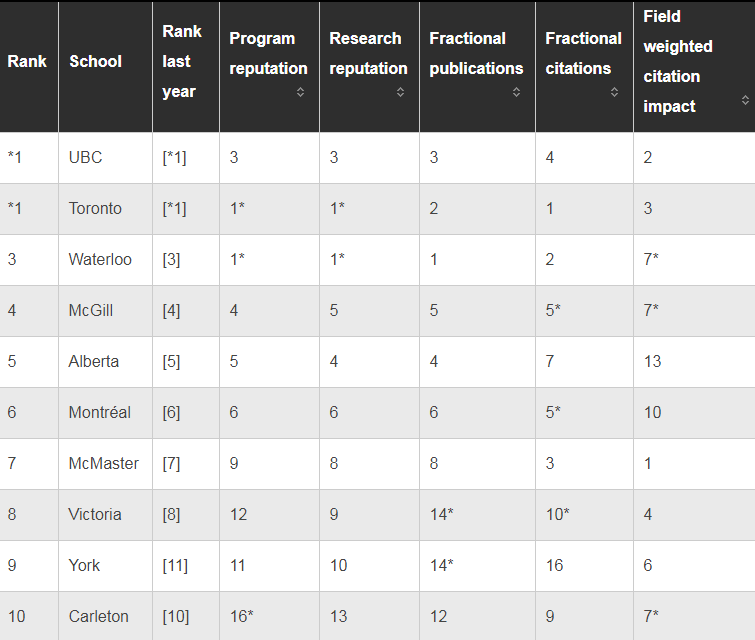Select the Alberta row school cell
The width and height of the screenshot is (755, 640).
coord(93,362)
